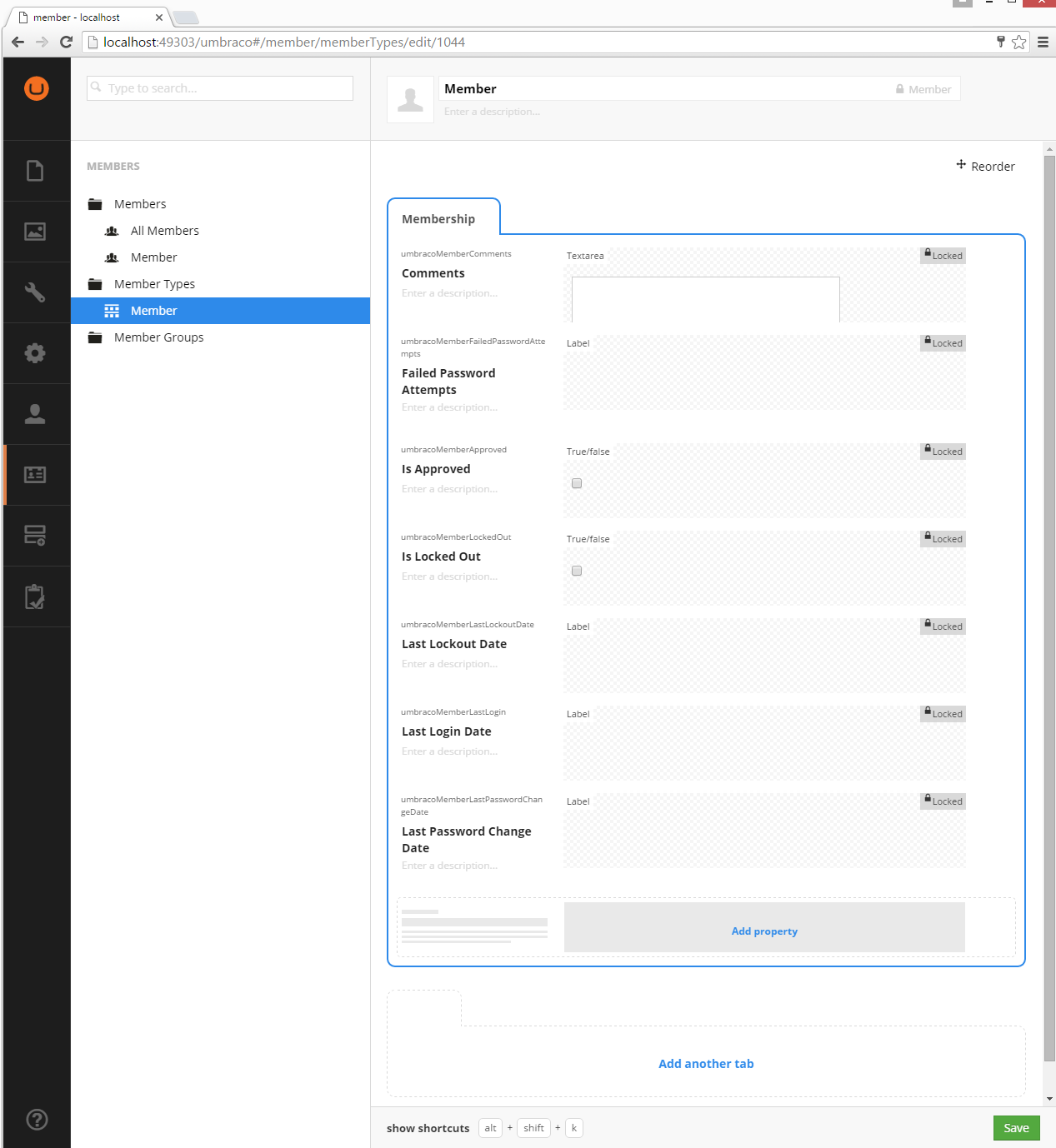Image resolution: width=1056 pixels, height=1148 pixels.
Task: Open the Developer gear section icon
Action: tap(35, 353)
